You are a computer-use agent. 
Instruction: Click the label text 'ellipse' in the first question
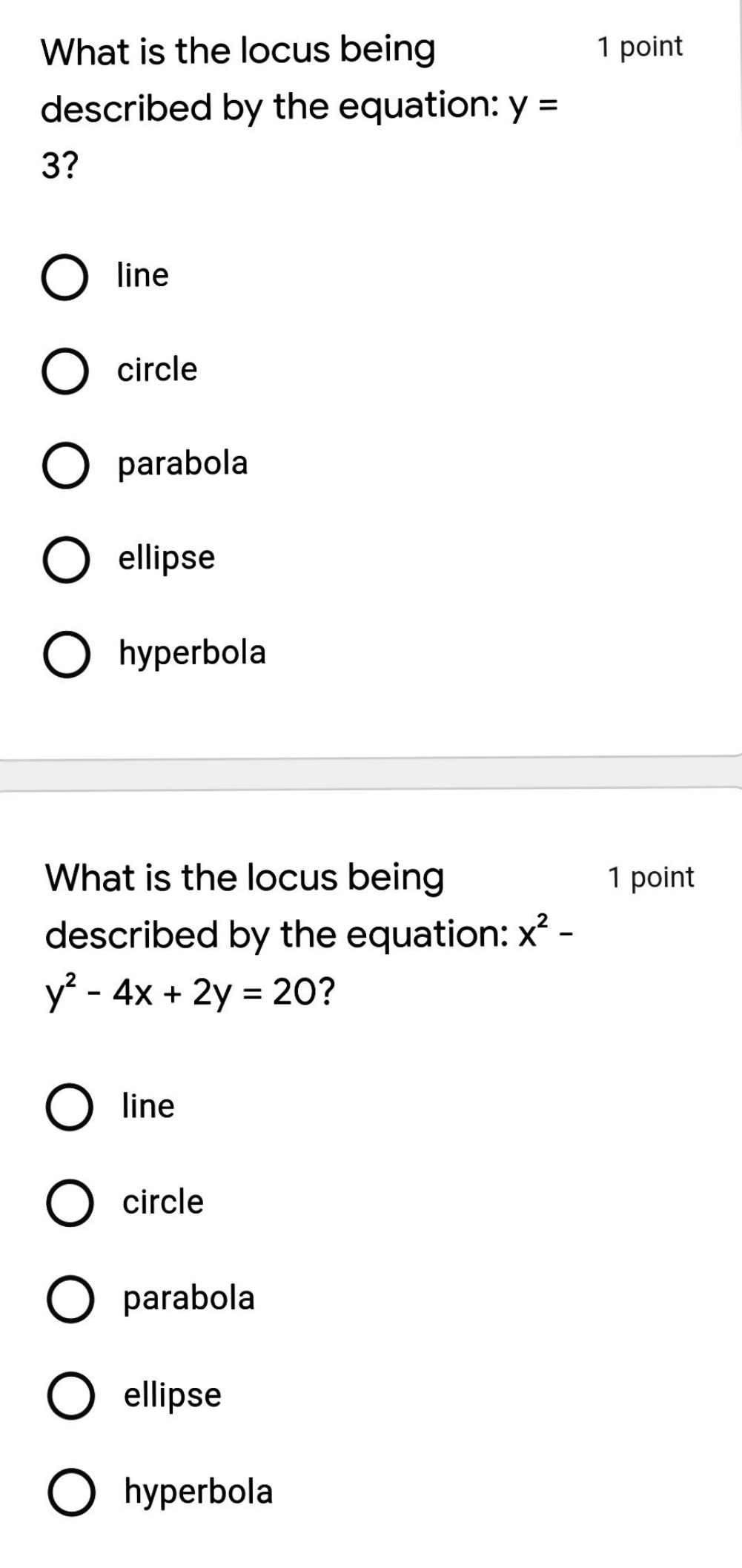[166, 558]
